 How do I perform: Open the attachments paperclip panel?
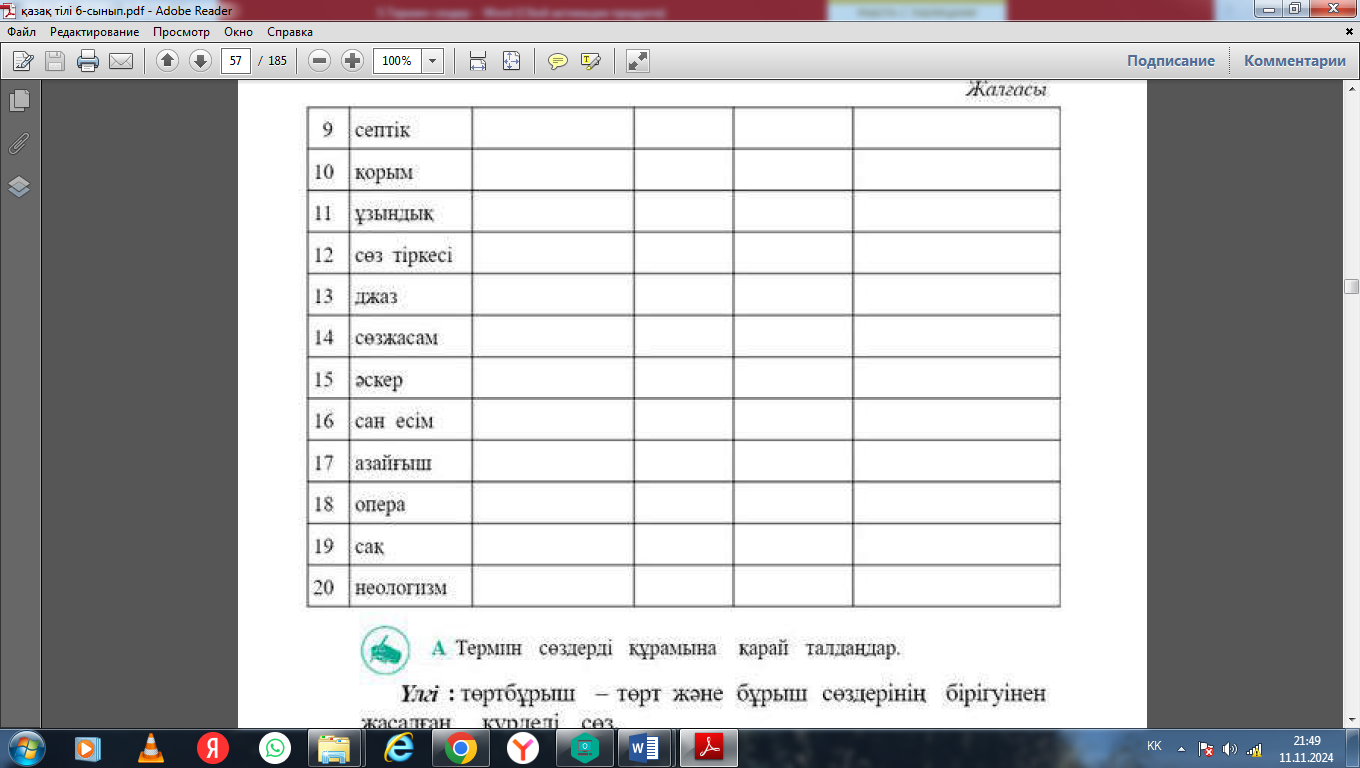click(x=19, y=144)
